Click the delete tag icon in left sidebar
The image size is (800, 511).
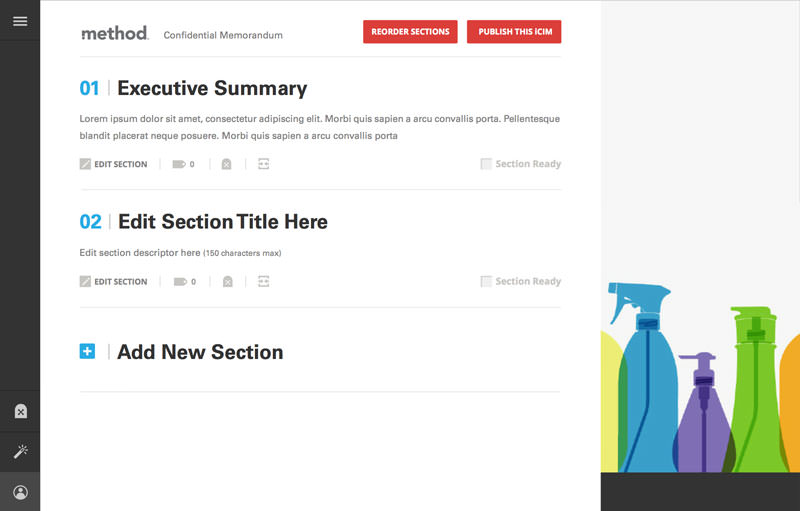tap(20, 411)
